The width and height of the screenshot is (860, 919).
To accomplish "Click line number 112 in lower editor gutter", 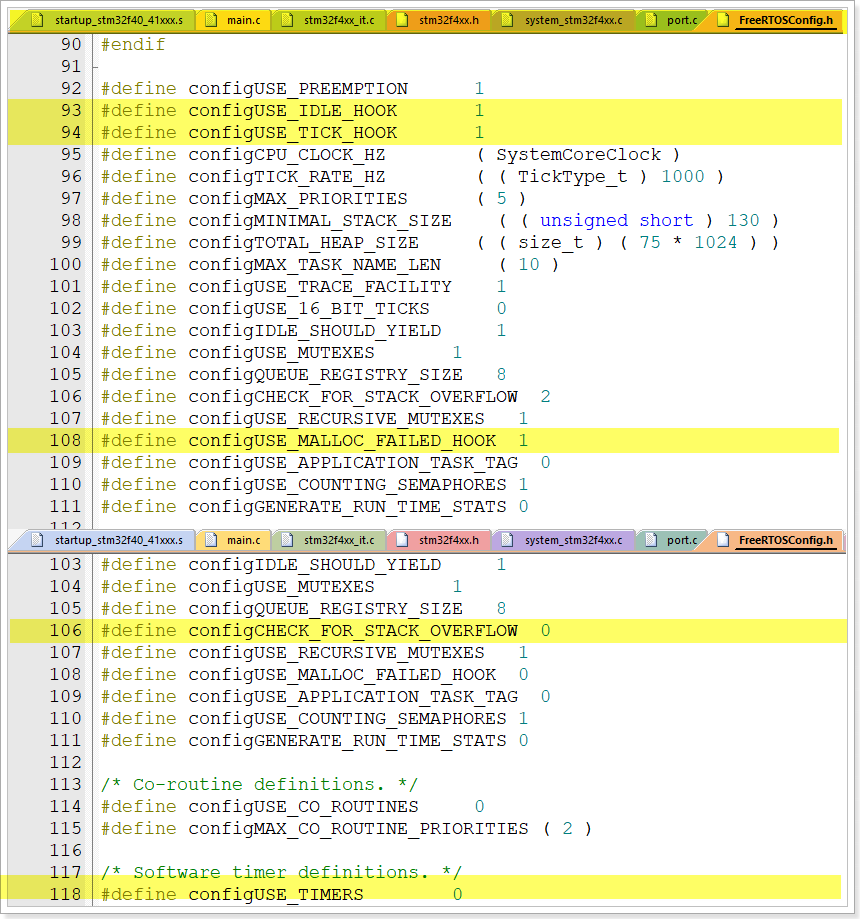I will click(x=66, y=763).
